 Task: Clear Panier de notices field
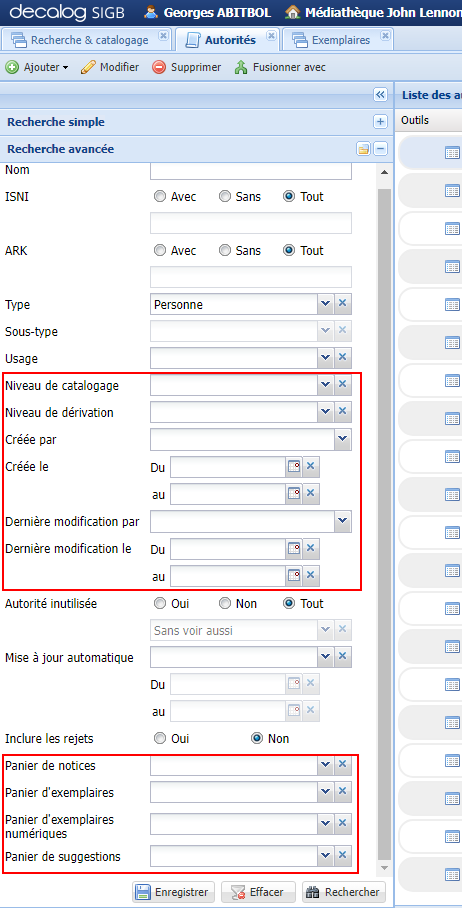tap(343, 765)
